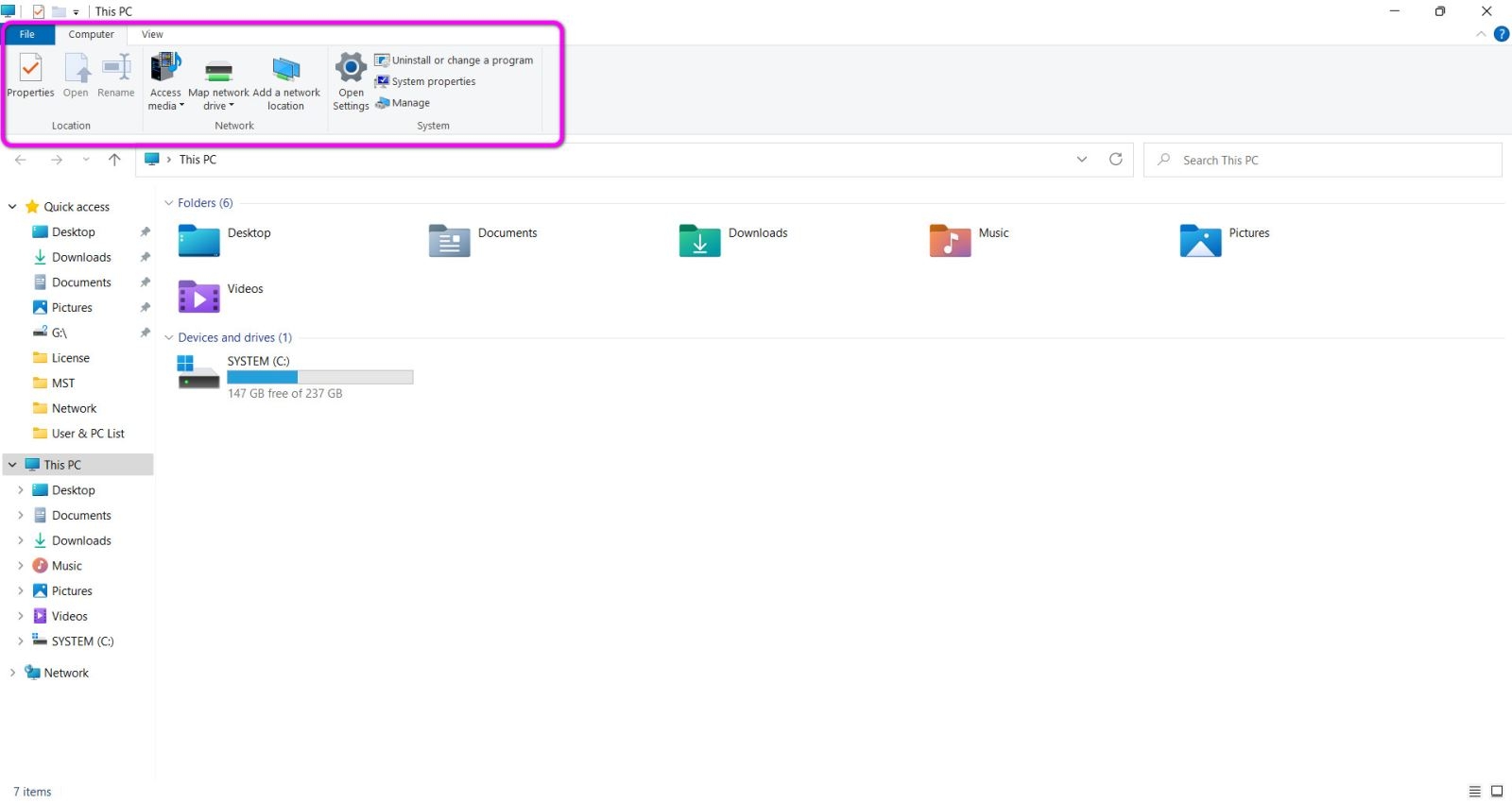This screenshot has height=803, width=1512.
Task: Open the address bar history dropdown
Action: coord(1082,160)
